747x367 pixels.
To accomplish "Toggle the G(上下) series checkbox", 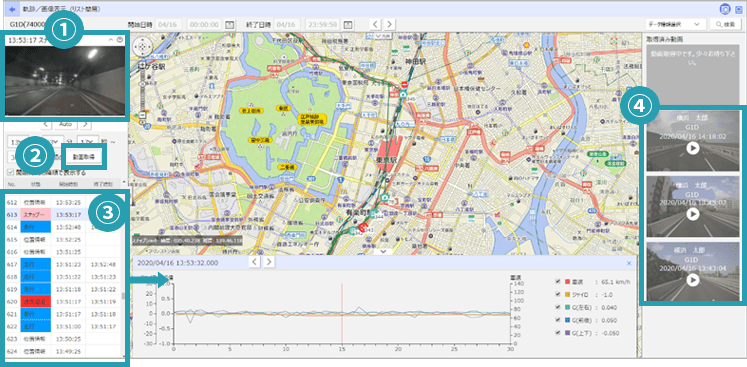I will (558, 333).
